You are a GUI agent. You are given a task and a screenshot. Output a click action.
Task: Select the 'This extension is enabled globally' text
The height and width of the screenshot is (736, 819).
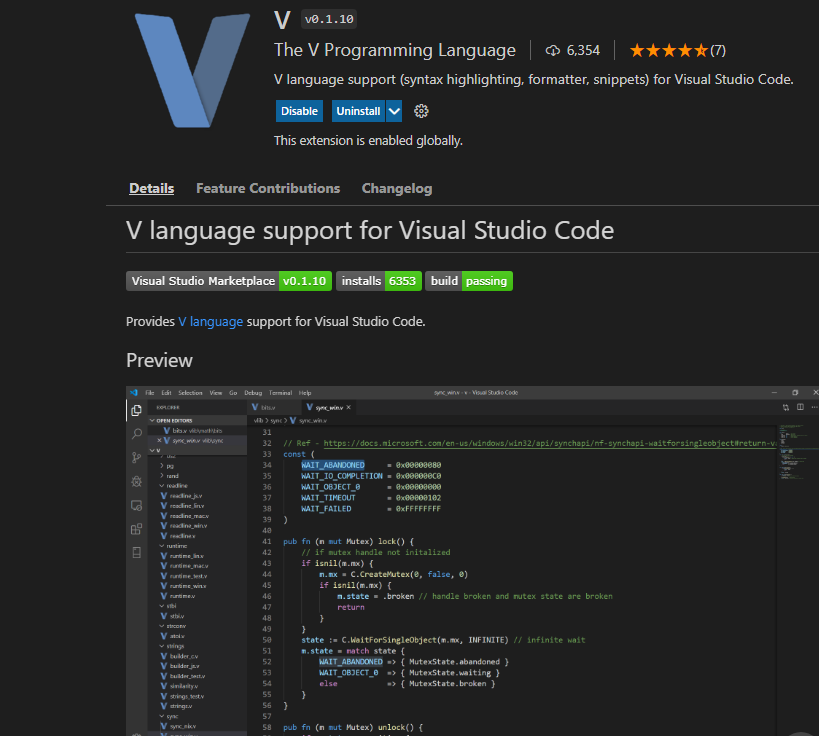(368, 141)
